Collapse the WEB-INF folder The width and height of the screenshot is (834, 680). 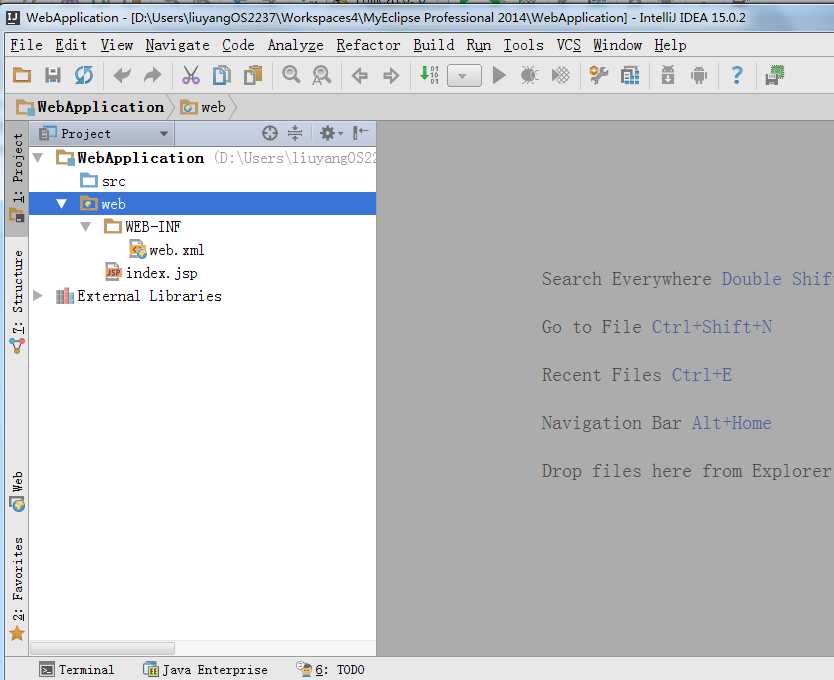click(86, 227)
